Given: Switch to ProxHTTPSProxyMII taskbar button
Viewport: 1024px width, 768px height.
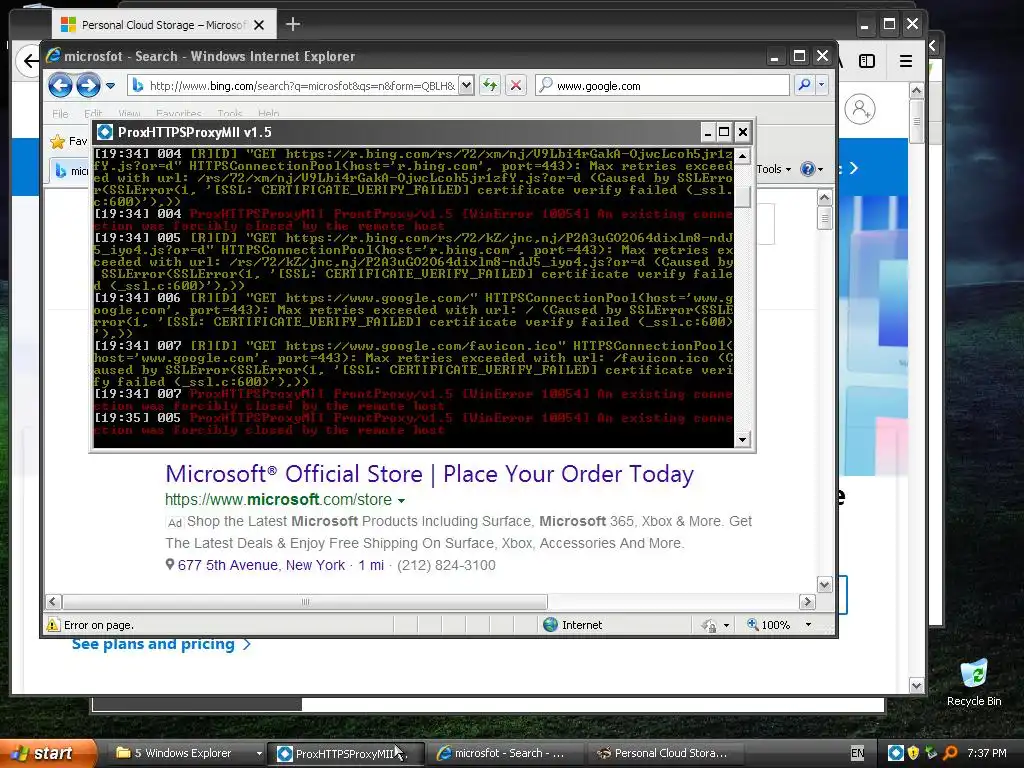Looking at the screenshot, I should [x=347, y=753].
